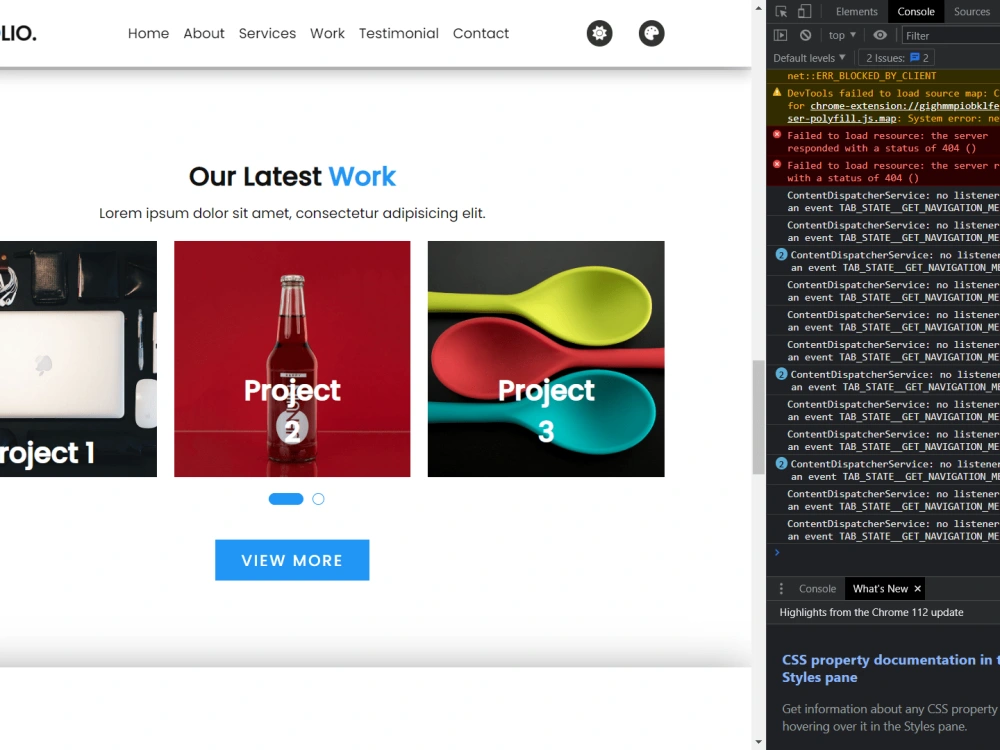Open the Project 3 spoons thumbnail
This screenshot has height=750, width=1000.
coord(546,358)
